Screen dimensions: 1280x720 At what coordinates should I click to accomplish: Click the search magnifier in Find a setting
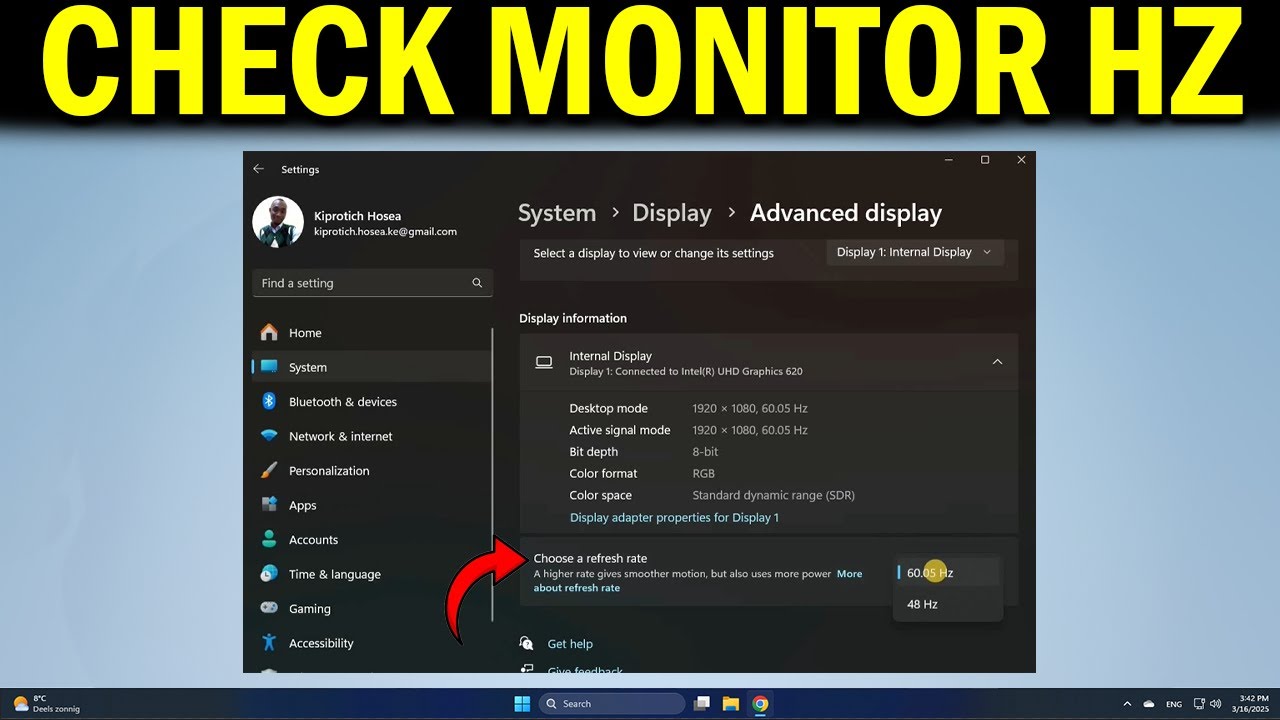(477, 283)
